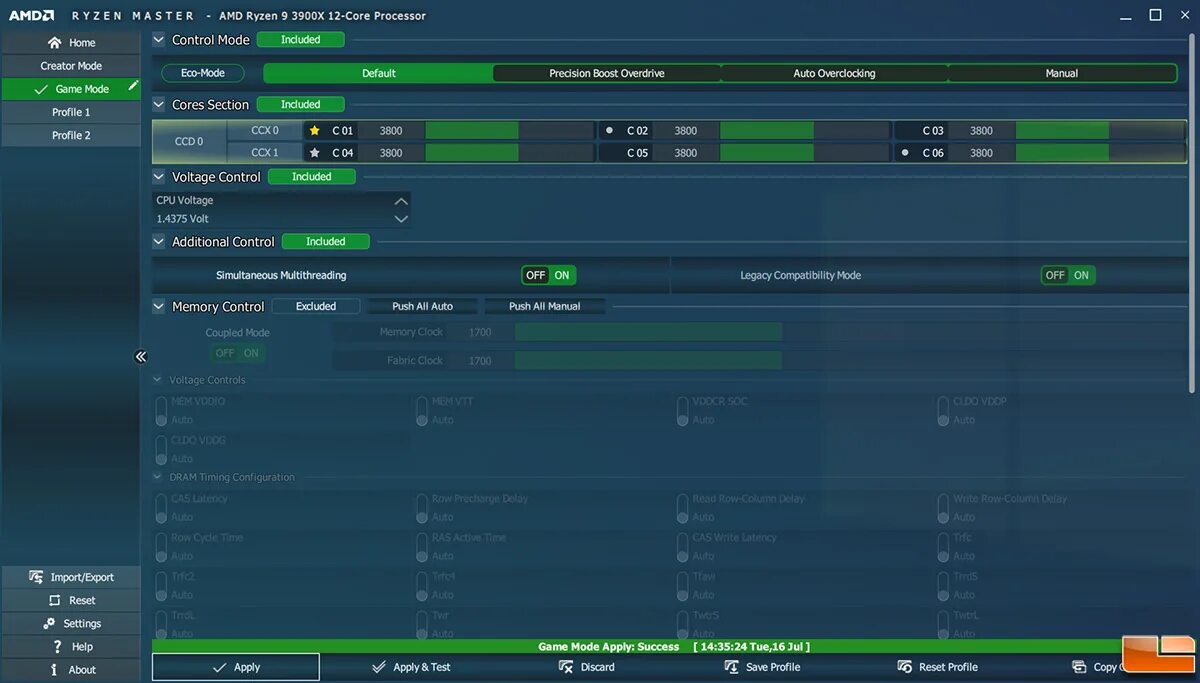Click Push All Manual button
The height and width of the screenshot is (683, 1200).
pyautogui.click(x=544, y=306)
